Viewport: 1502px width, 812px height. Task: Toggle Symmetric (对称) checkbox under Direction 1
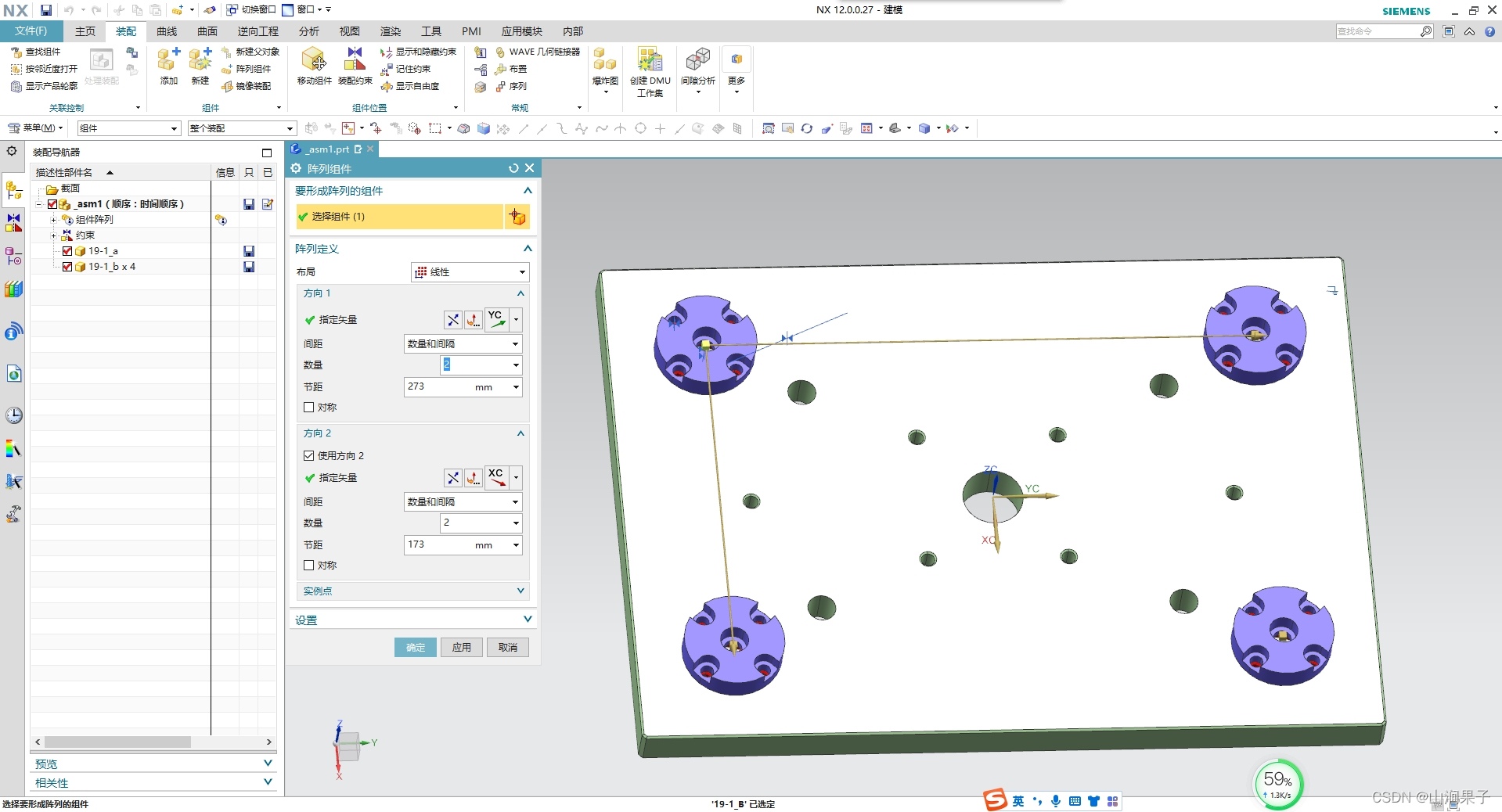pyautogui.click(x=308, y=407)
